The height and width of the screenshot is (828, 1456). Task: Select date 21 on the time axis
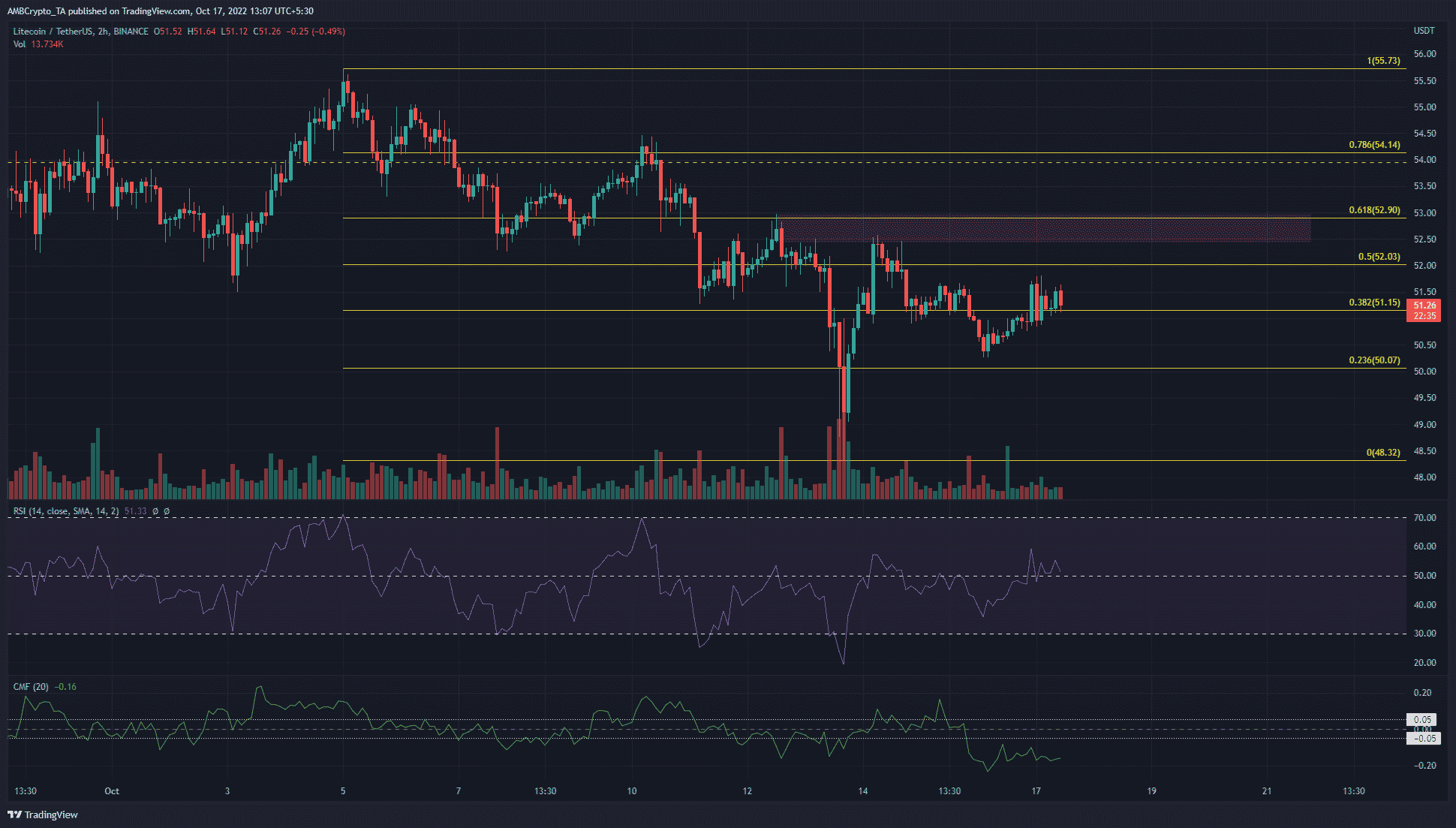coord(1268,791)
